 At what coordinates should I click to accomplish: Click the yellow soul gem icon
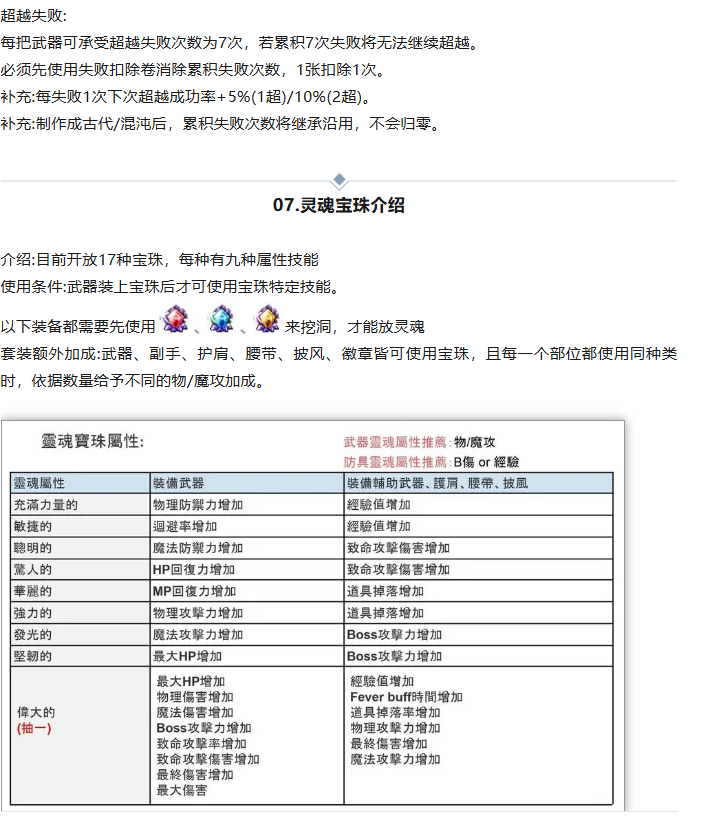tap(267, 319)
